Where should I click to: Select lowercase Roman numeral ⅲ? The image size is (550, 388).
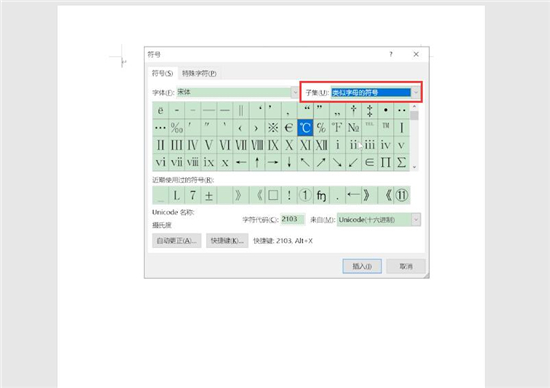[369, 145]
